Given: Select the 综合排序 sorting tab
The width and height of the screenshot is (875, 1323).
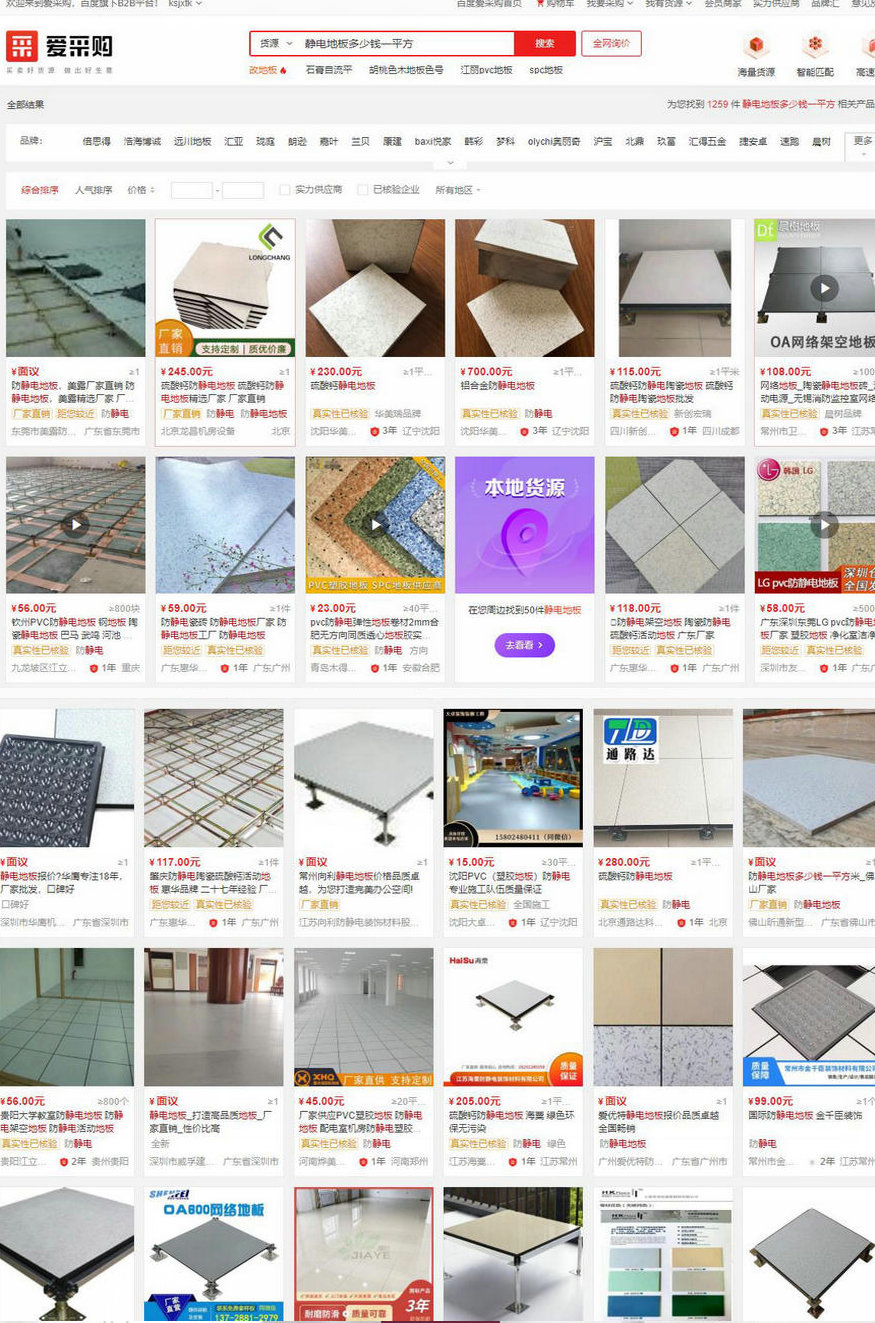Looking at the screenshot, I should 40,190.
